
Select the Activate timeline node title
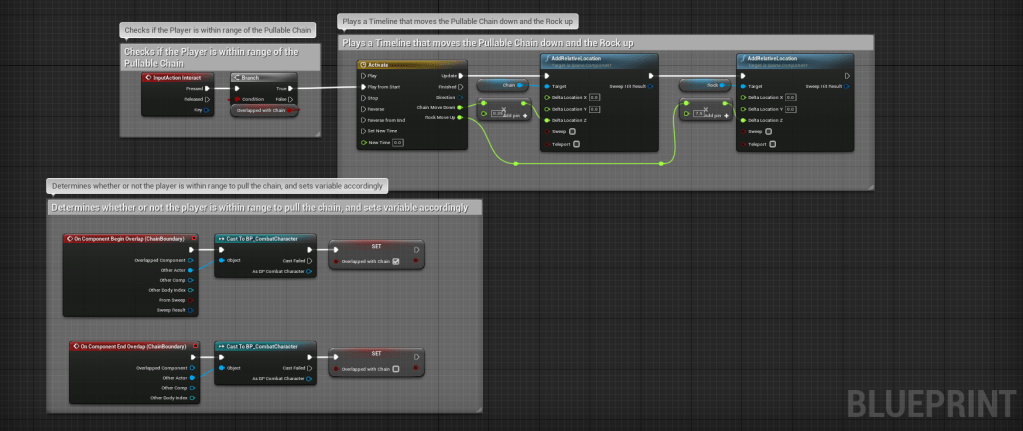tap(385, 63)
